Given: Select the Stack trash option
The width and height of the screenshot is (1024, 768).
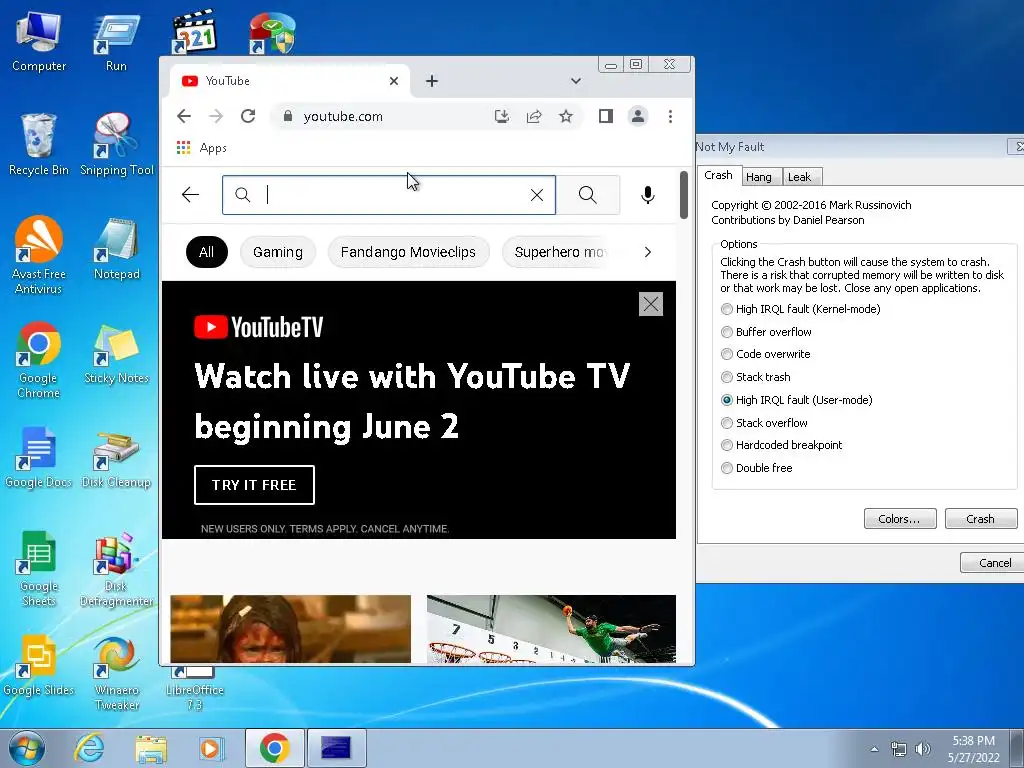Looking at the screenshot, I should tap(756, 377).
